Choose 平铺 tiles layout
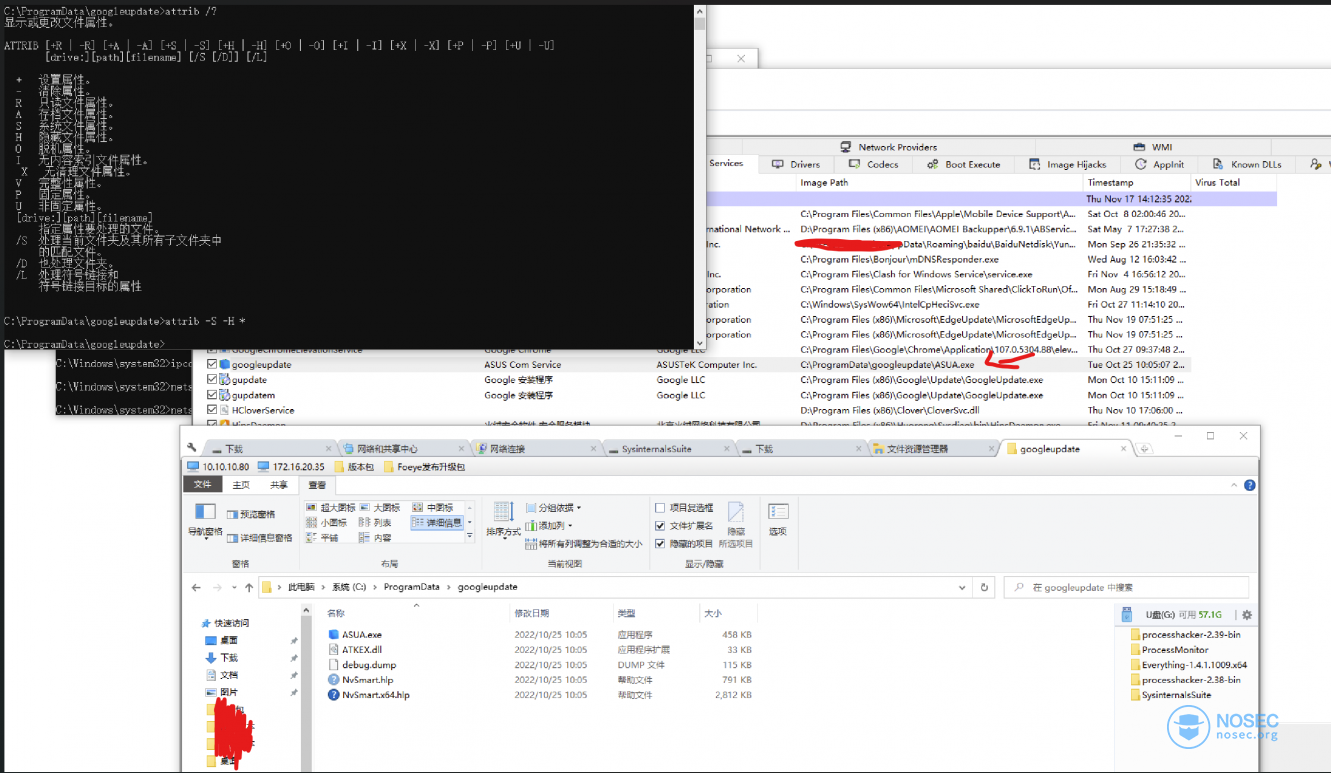The height and width of the screenshot is (773, 1331). coord(323,537)
